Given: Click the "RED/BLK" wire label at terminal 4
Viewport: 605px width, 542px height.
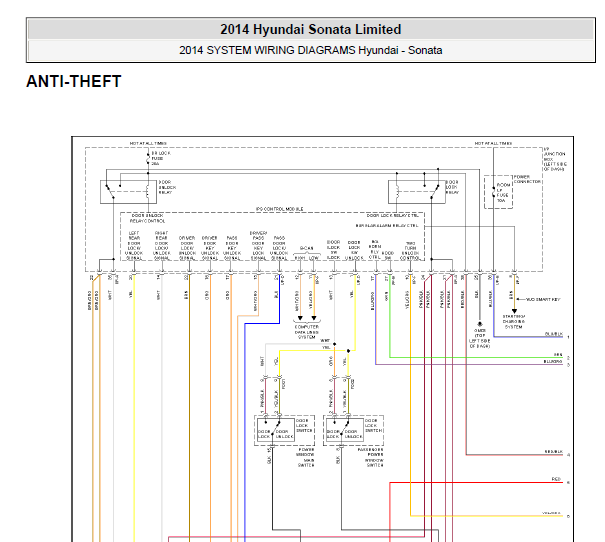Looking at the screenshot, I should click(x=554, y=452).
